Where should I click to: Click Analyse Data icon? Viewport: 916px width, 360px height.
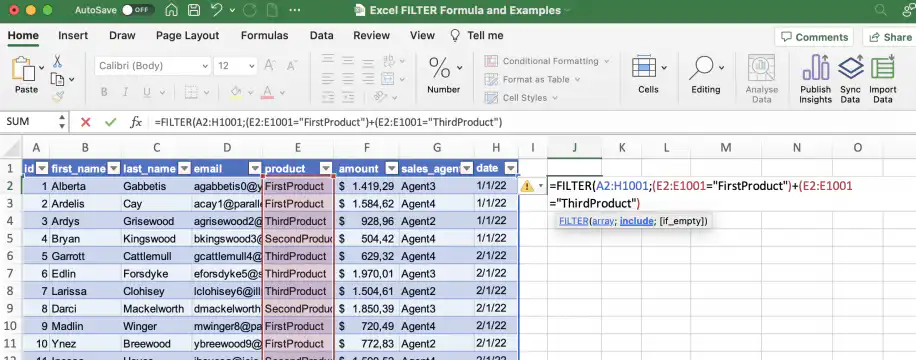761,67
